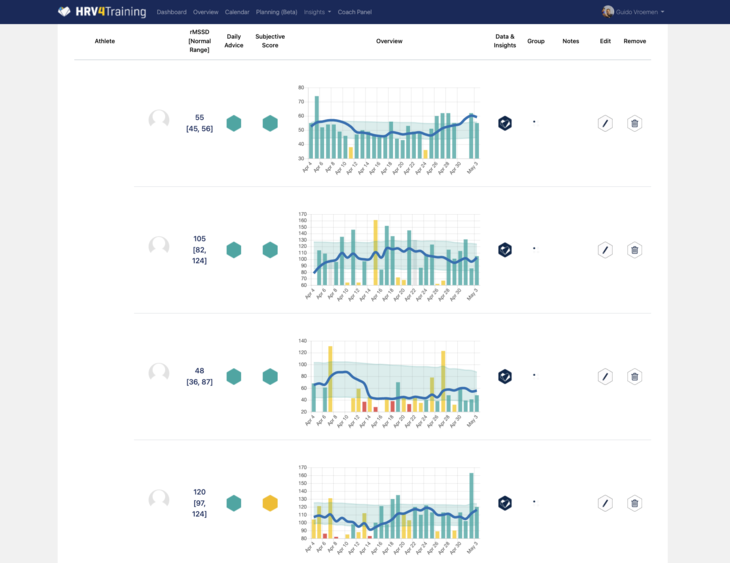Click the rMSSD [Normal Range] column header
Image resolution: width=730 pixels, height=563 pixels.
(x=199, y=41)
